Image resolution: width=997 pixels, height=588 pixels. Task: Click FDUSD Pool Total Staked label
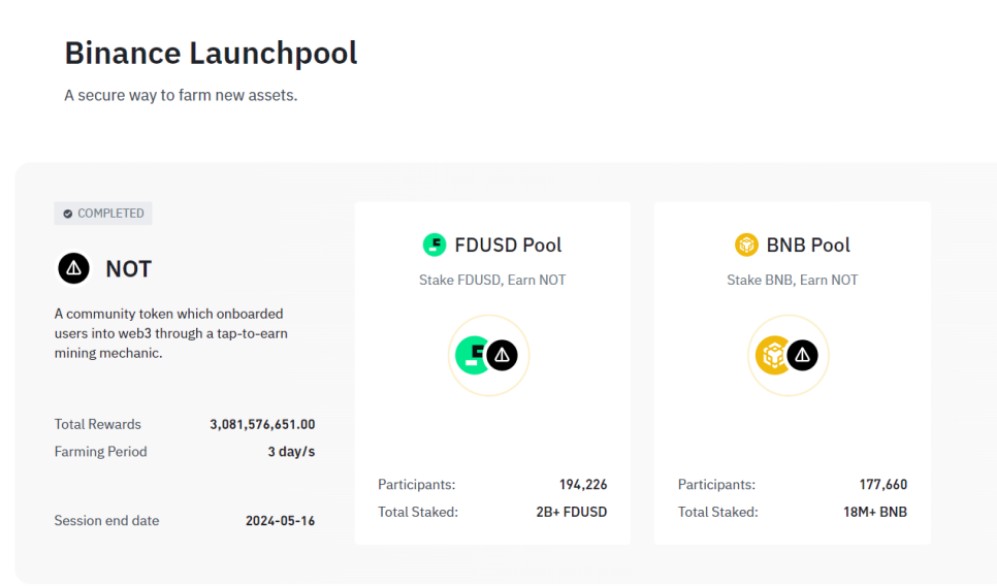click(x=418, y=512)
